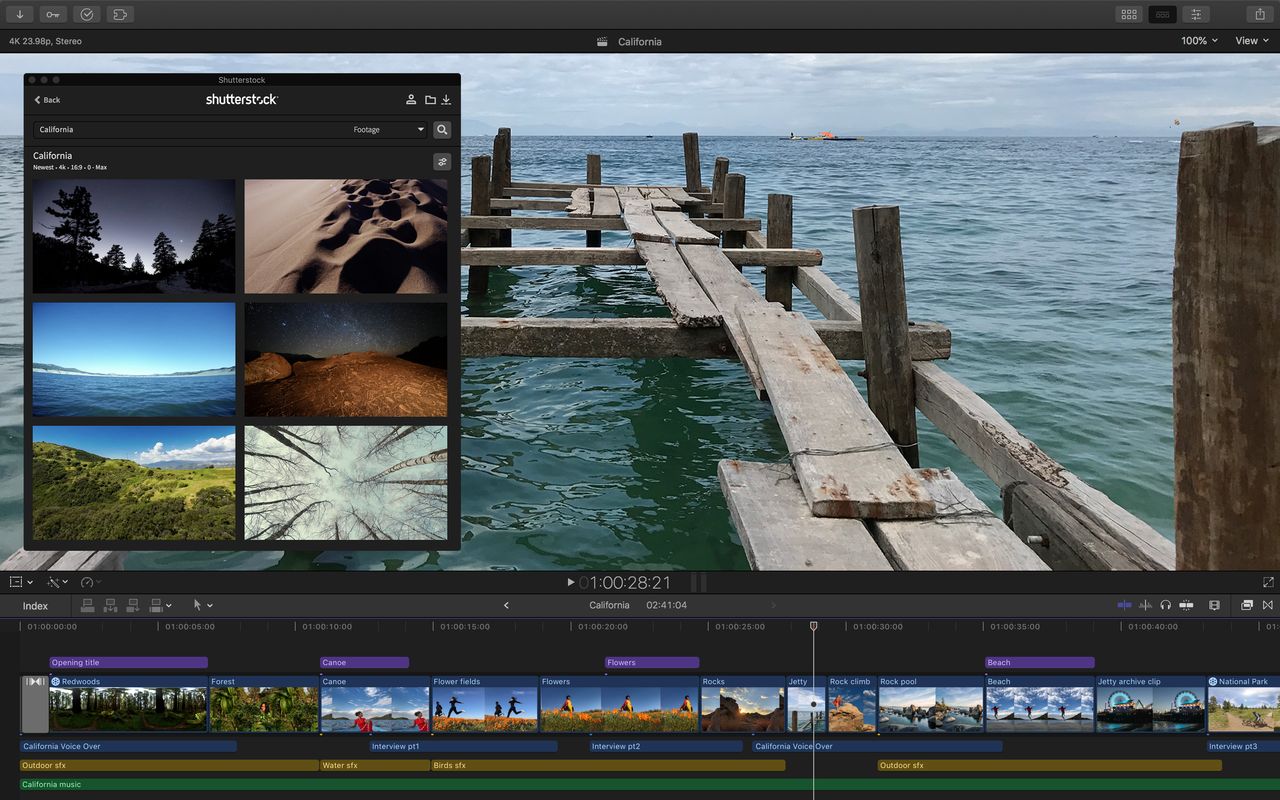Image resolution: width=1280 pixels, height=800 pixels.
Task: Open the Index panel
Action: click(35, 605)
